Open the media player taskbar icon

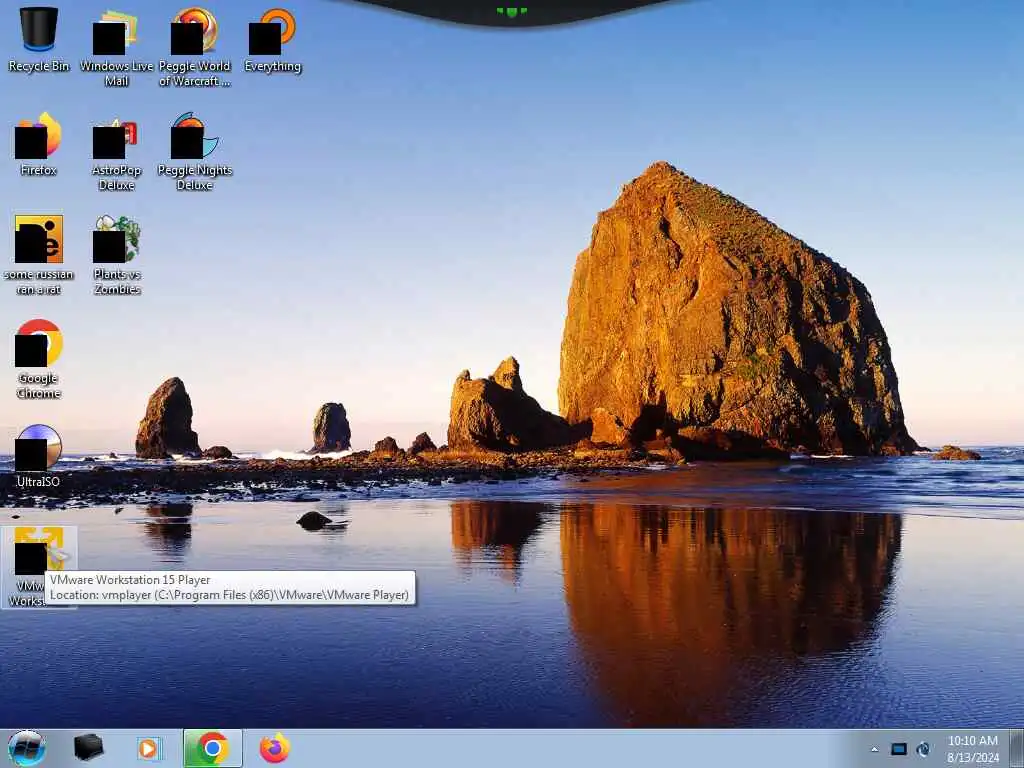click(149, 748)
